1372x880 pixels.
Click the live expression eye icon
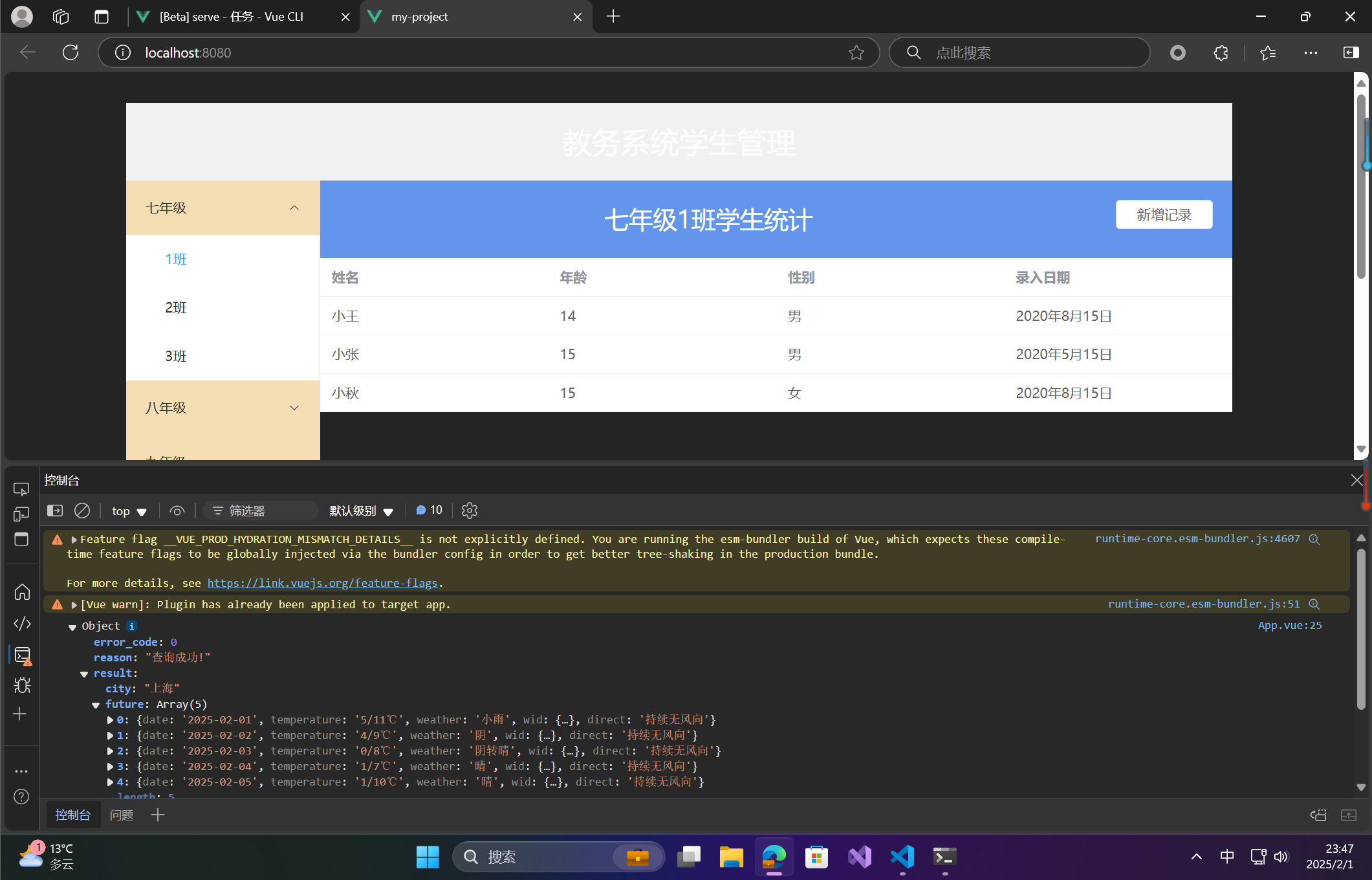[x=177, y=511]
